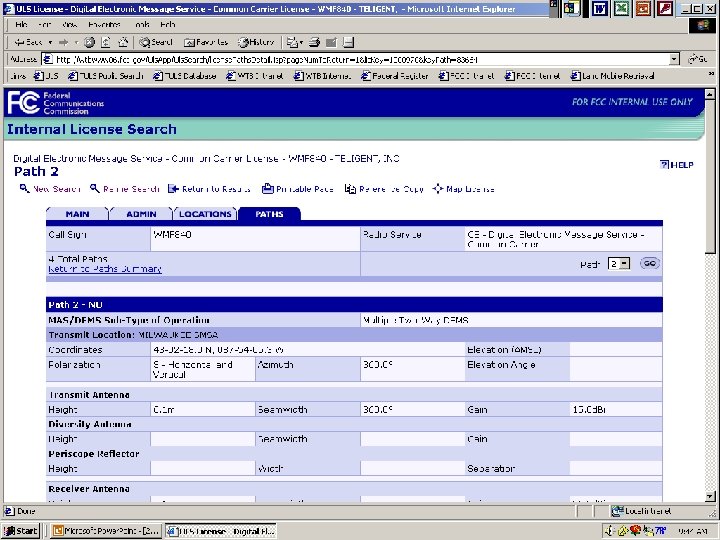The height and width of the screenshot is (540, 720).
Task: Click Return to Paths Summary link
Action: pyautogui.click(x=104, y=269)
